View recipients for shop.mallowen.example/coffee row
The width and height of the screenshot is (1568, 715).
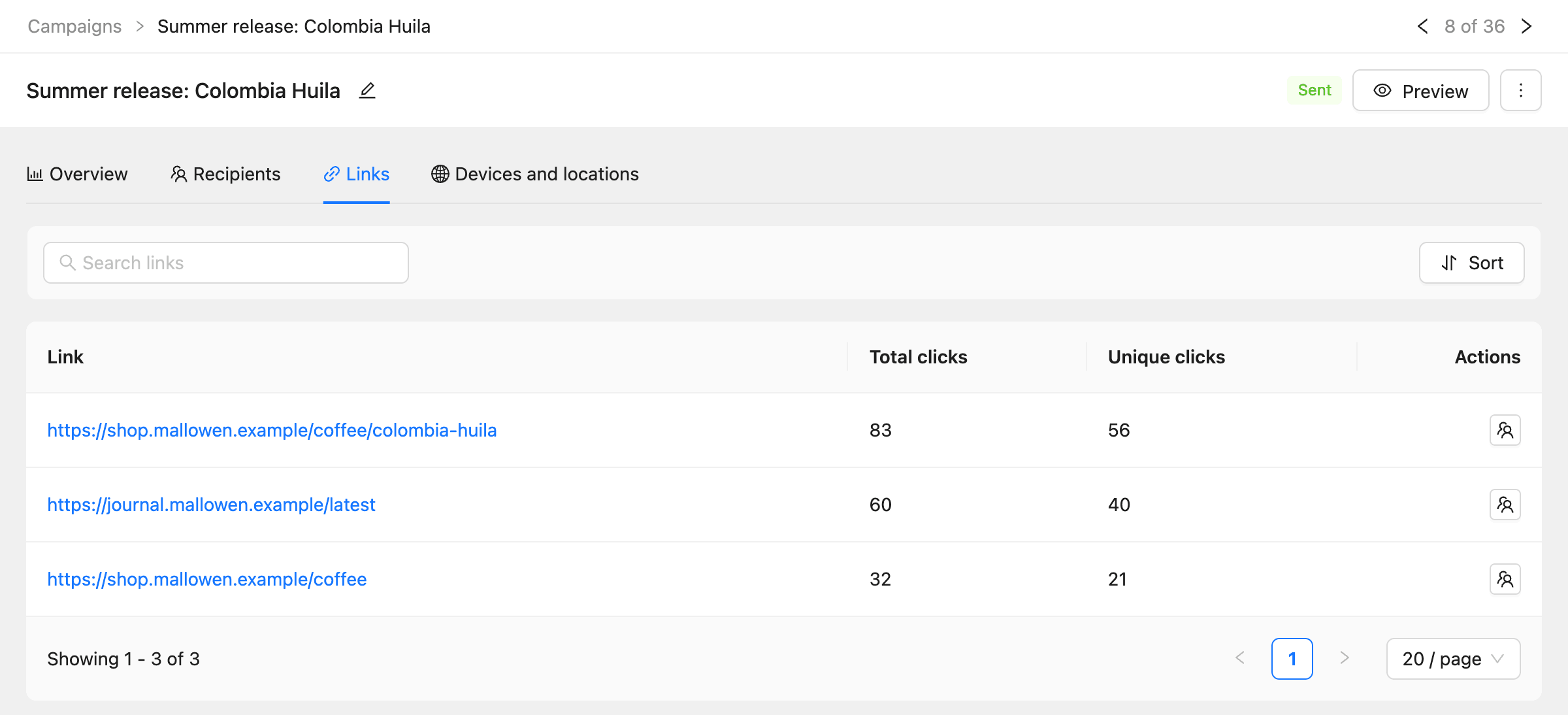pos(1505,579)
